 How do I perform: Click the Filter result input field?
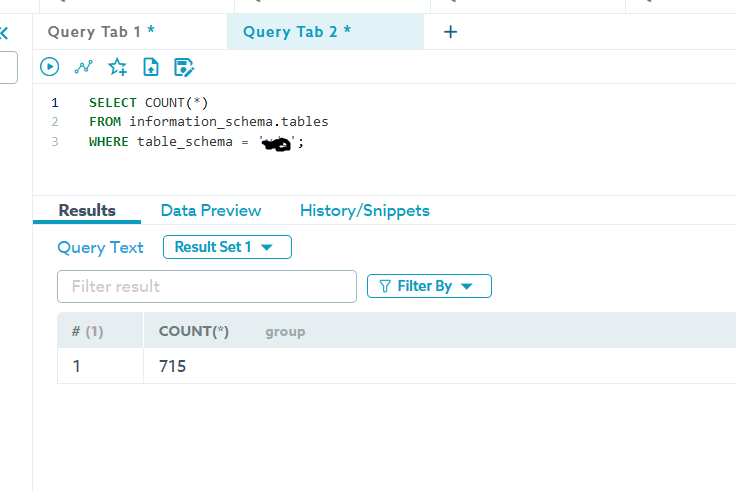coord(207,286)
